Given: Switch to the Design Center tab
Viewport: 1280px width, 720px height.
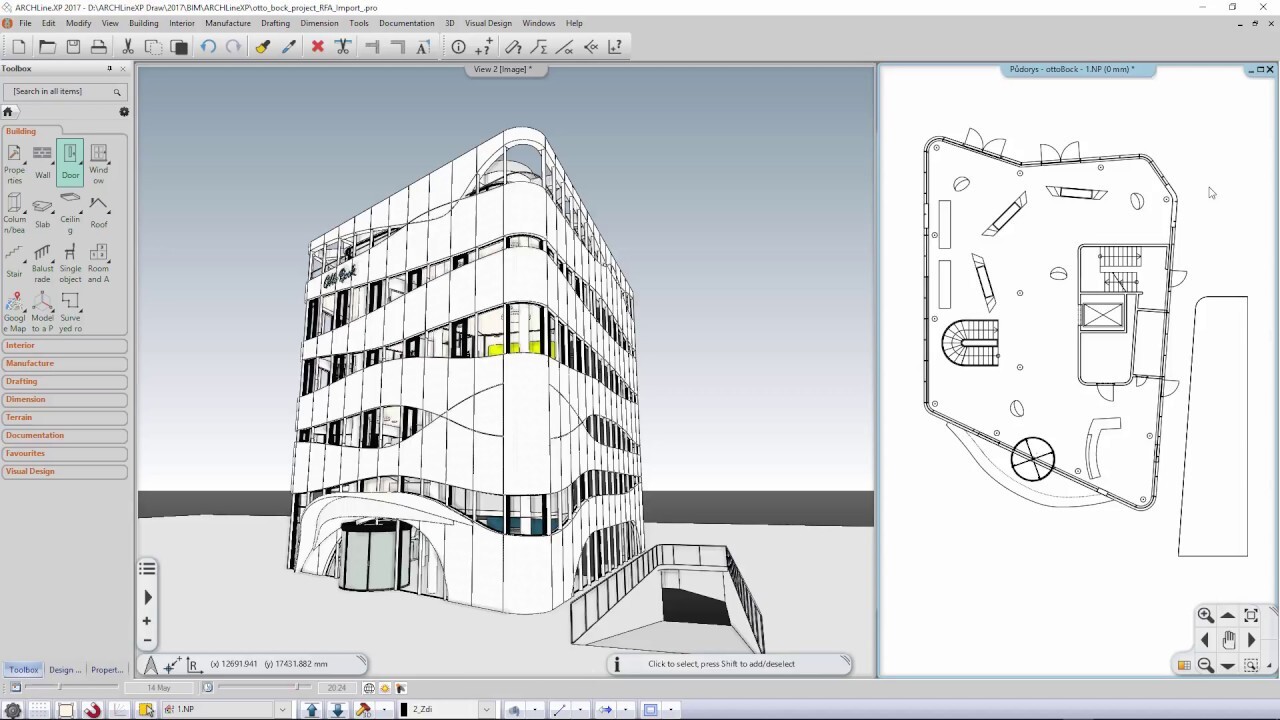Looking at the screenshot, I should click(65, 670).
